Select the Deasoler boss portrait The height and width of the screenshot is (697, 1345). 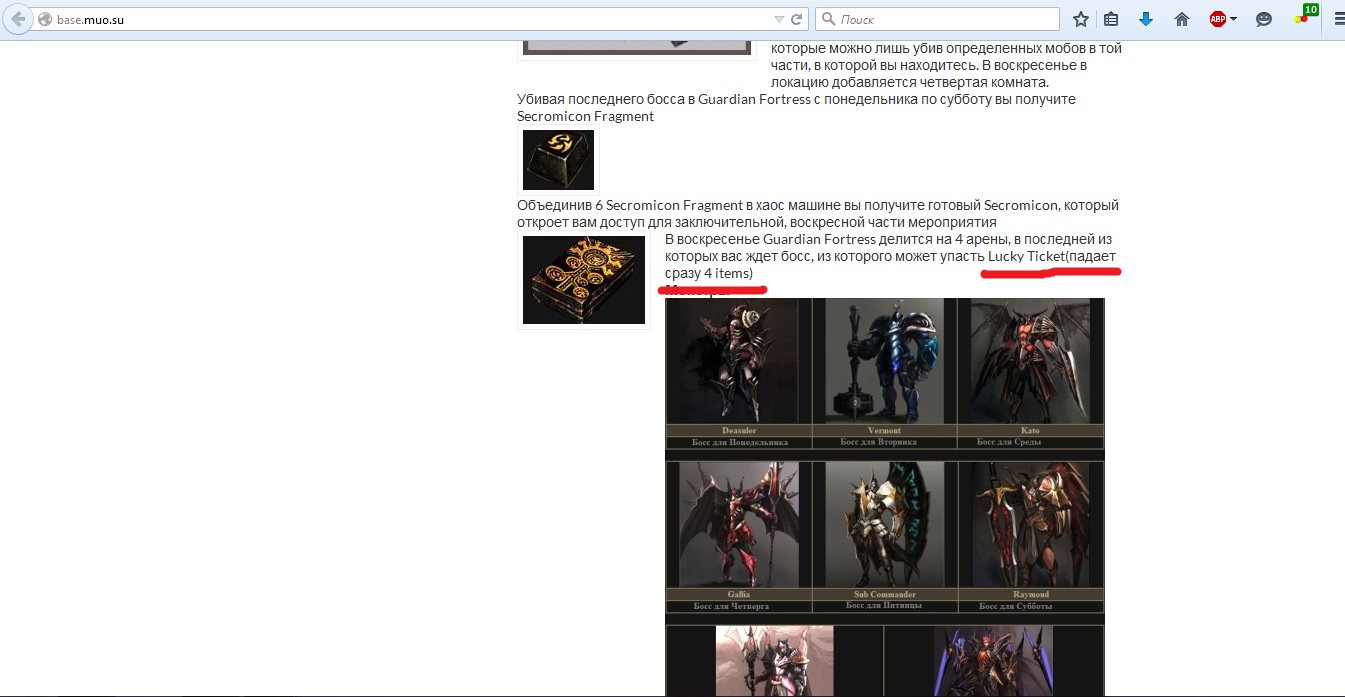(x=739, y=361)
